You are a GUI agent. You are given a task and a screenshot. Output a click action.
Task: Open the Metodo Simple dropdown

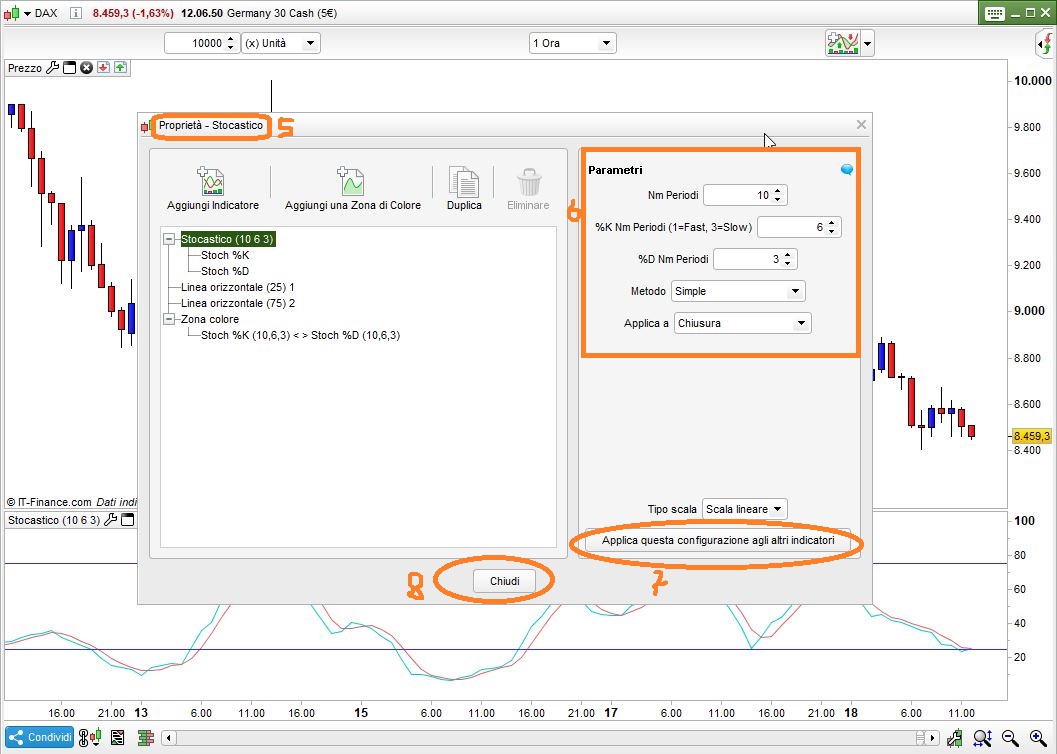(x=738, y=291)
